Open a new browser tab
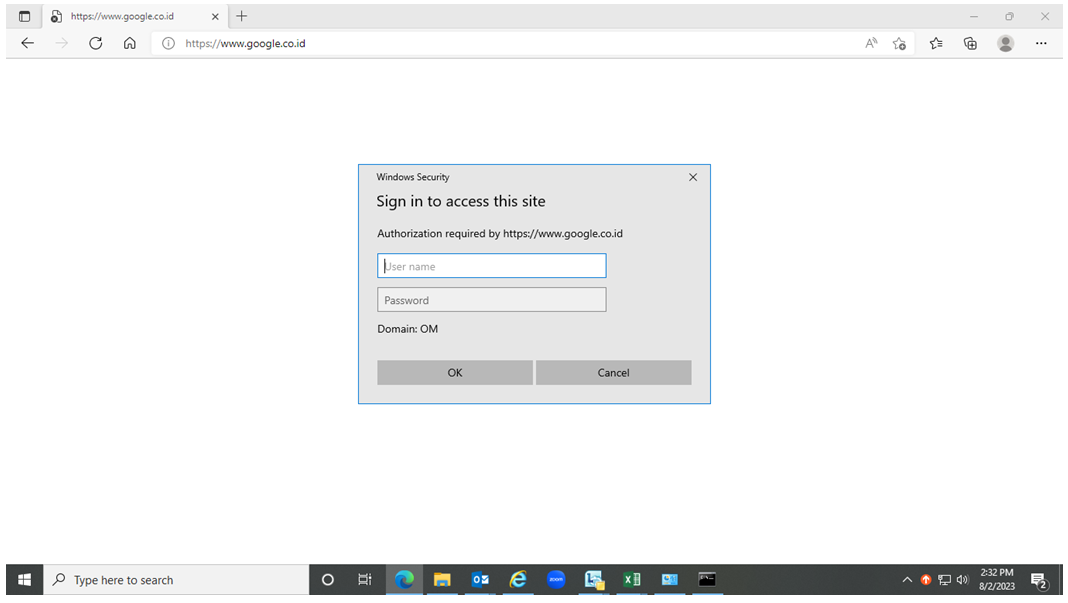Viewport: 1068px width, 603px height. (x=241, y=16)
